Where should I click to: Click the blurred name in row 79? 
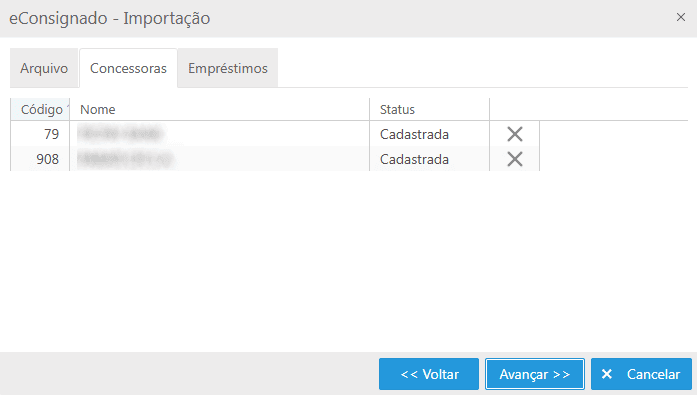(x=120, y=133)
